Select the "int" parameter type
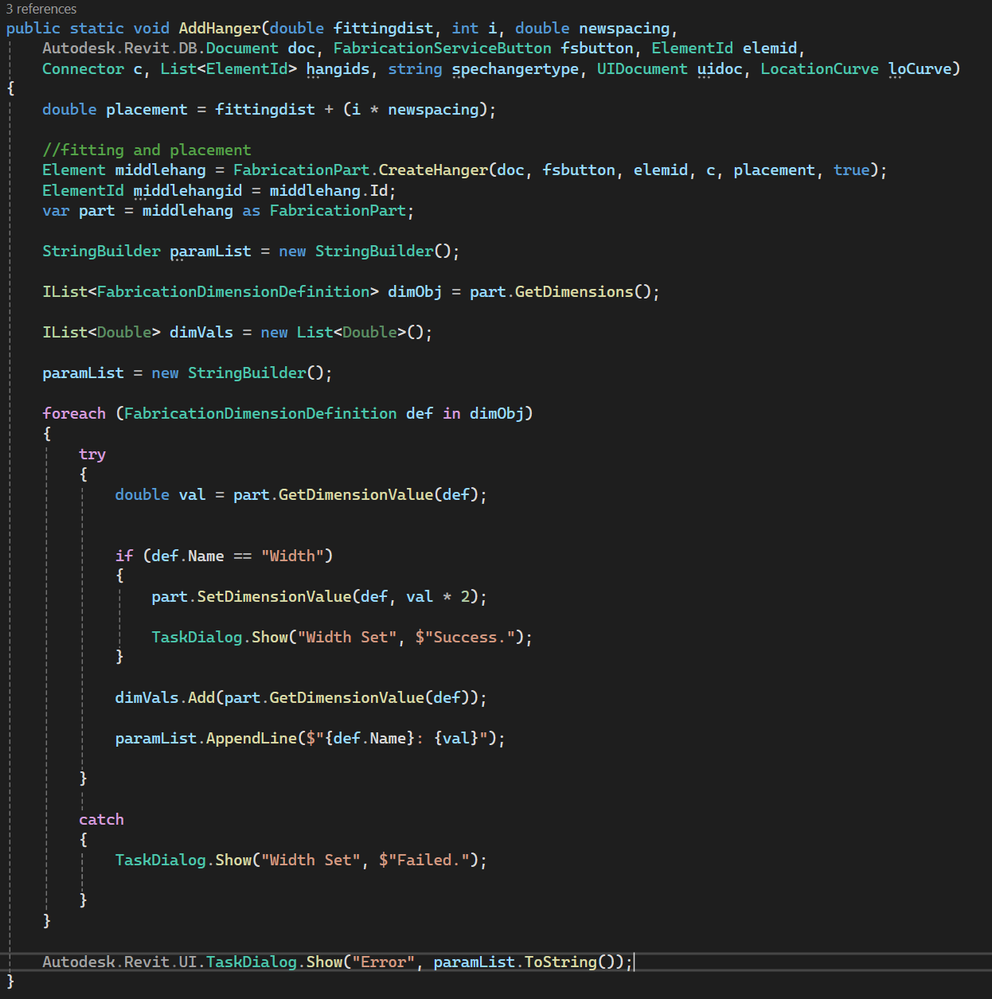This screenshot has width=992, height=999. (x=465, y=29)
